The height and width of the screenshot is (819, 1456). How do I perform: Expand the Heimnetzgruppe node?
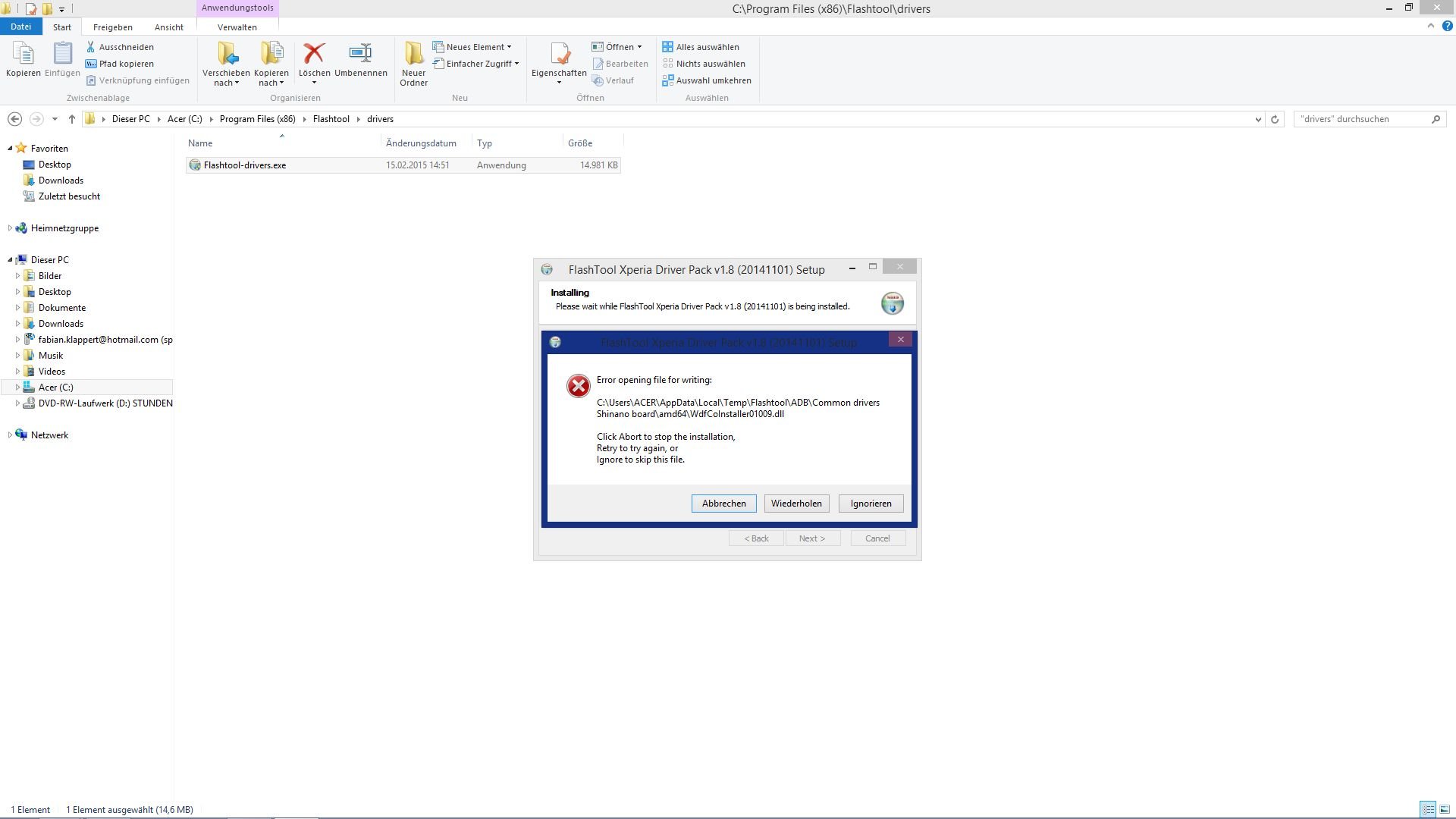pyautogui.click(x=10, y=228)
